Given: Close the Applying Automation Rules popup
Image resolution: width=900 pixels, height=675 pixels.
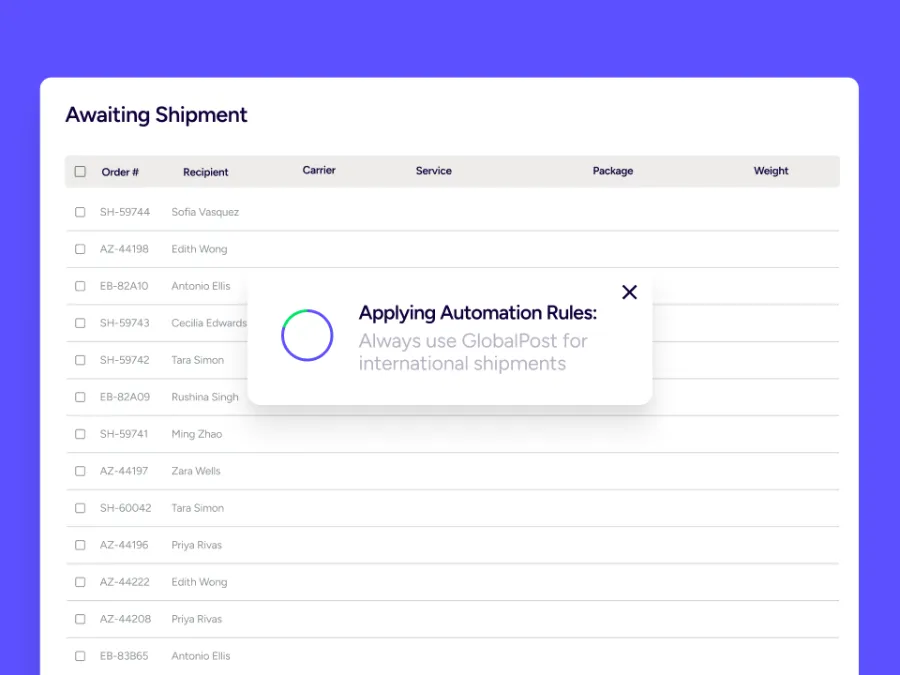Looking at the screenshot, I should tap(629, 292).
